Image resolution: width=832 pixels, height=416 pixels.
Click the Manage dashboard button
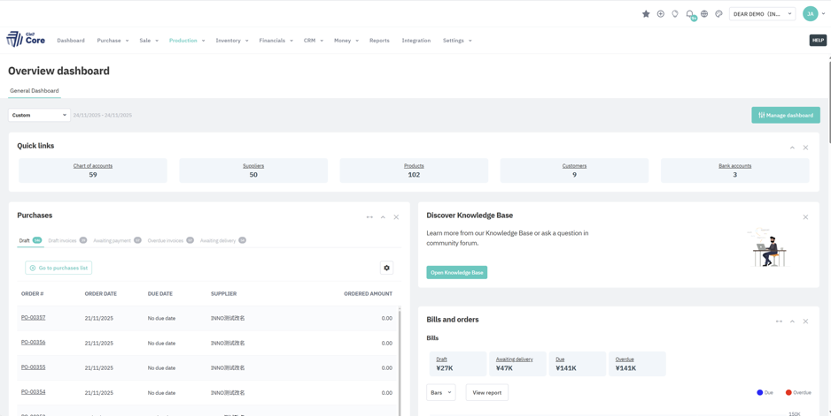coord(785,115)
